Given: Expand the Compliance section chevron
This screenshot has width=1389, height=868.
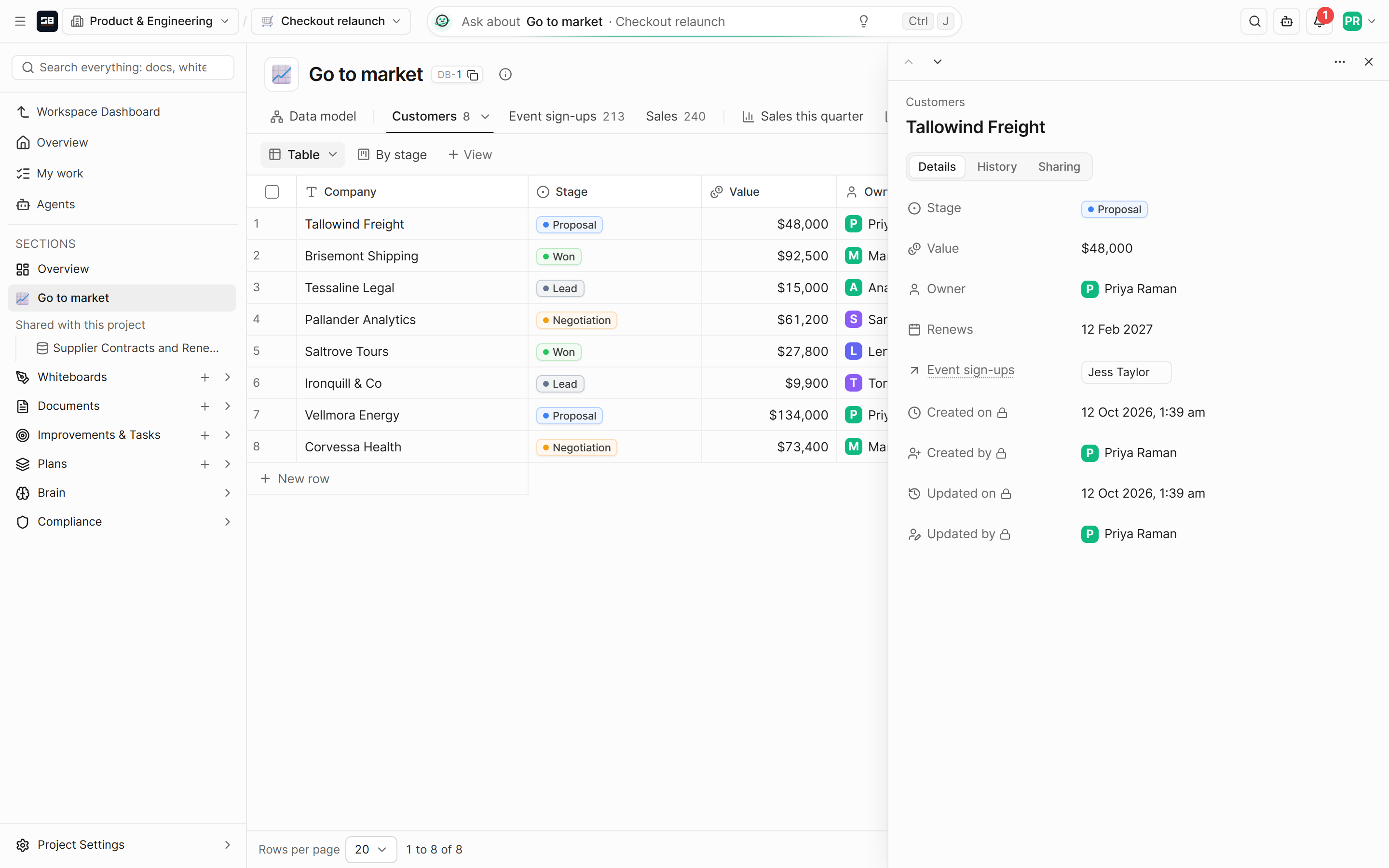Looking at the screenshot, I should (228, 522).
